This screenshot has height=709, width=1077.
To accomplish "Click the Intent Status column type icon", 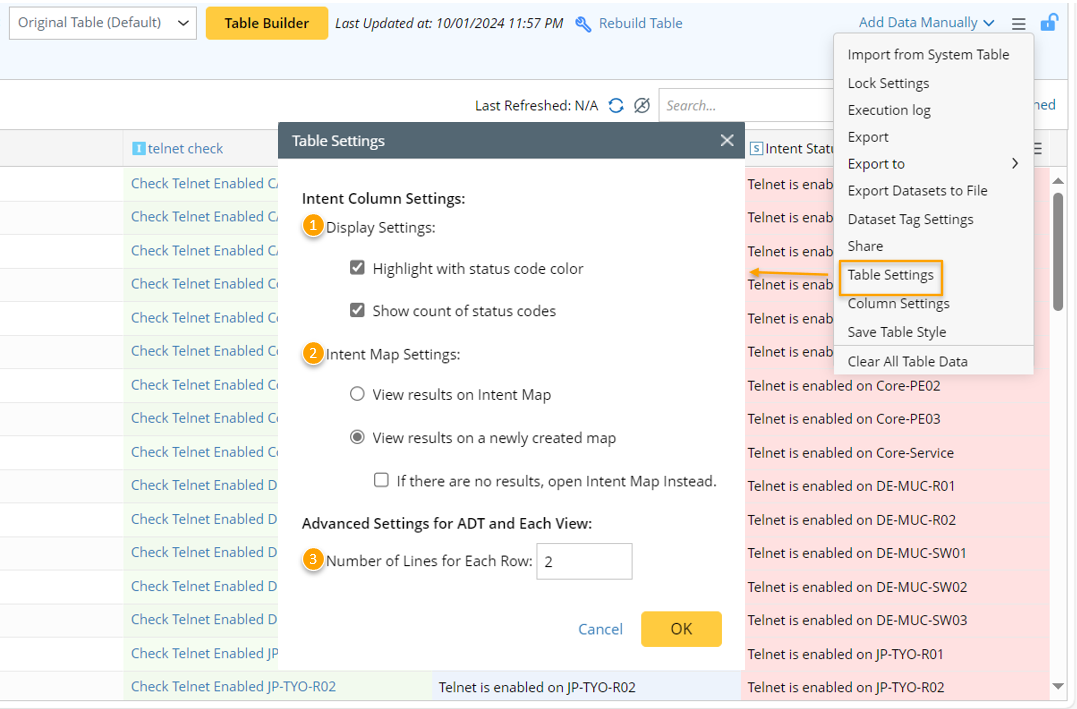I will (756, 149).
